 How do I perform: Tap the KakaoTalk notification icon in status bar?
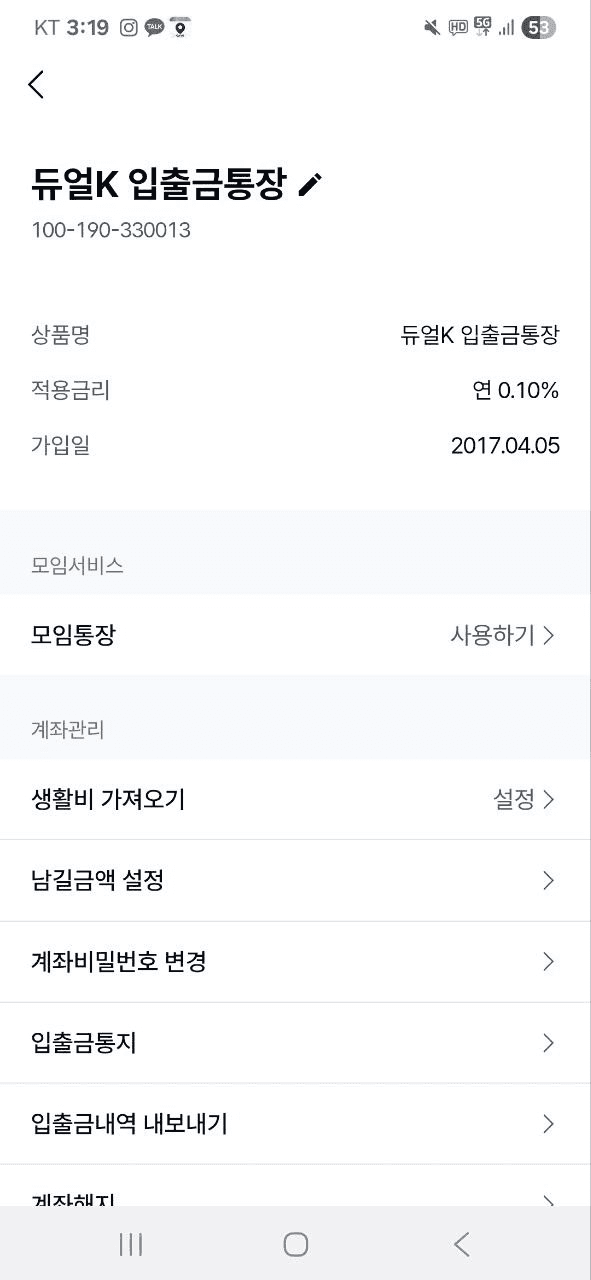coord(154,28)
